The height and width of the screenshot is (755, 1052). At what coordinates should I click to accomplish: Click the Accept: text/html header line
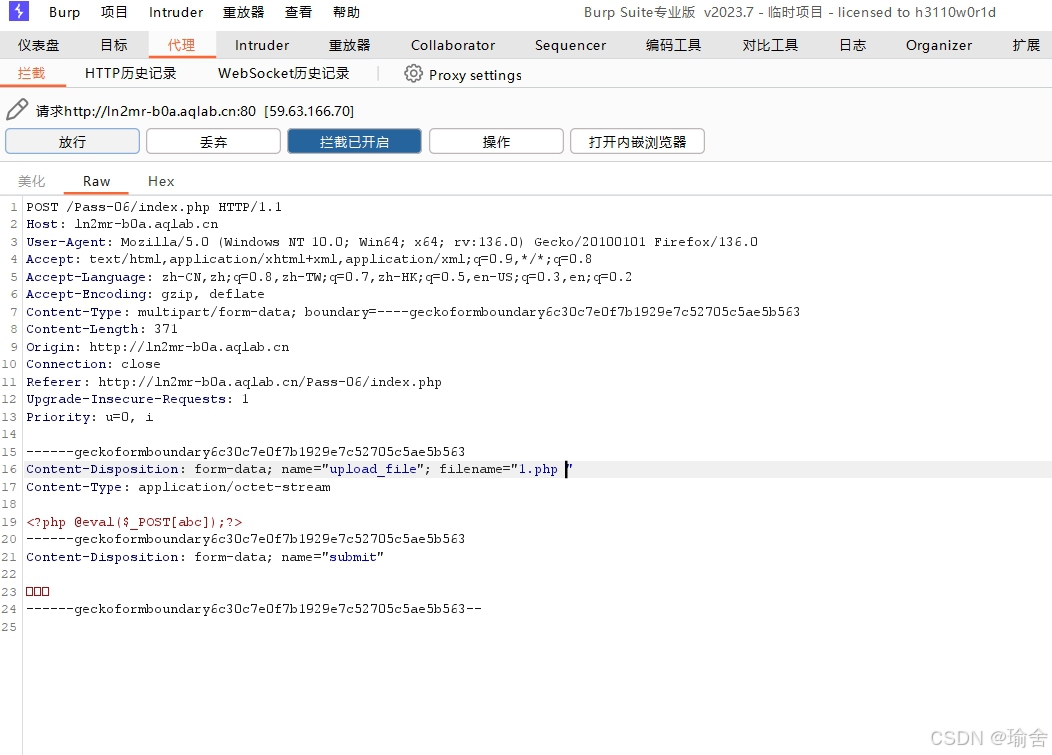click(309, 259)
